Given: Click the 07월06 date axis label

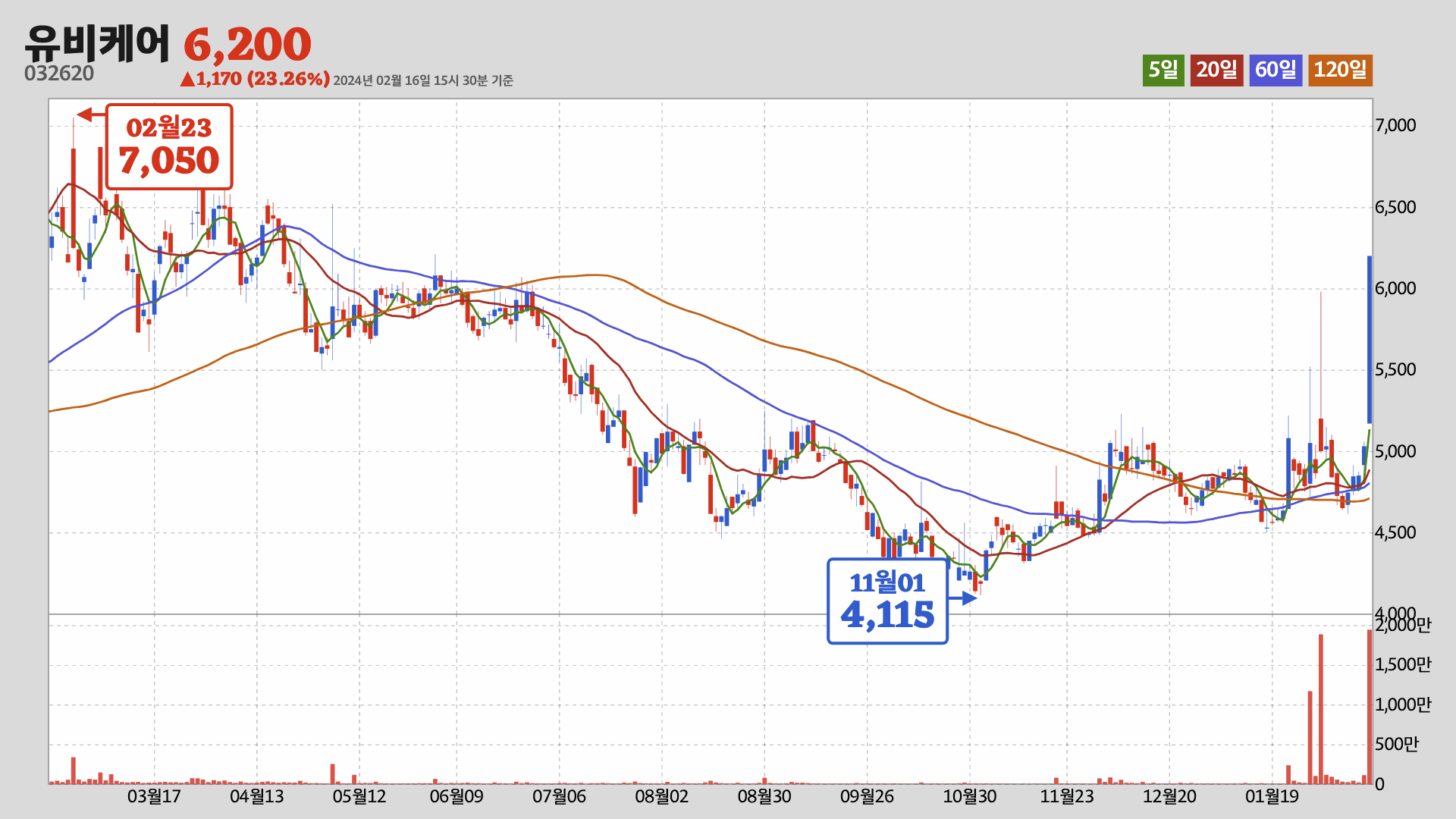Looking at the screenshot, I should (x=559, y=796).
